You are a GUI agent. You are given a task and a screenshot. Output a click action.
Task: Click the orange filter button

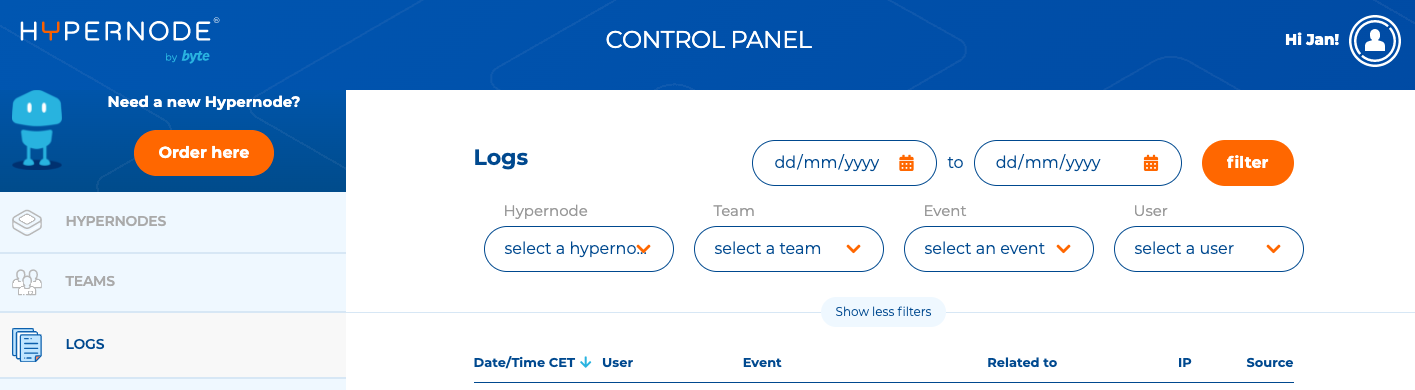[1248, 163]
